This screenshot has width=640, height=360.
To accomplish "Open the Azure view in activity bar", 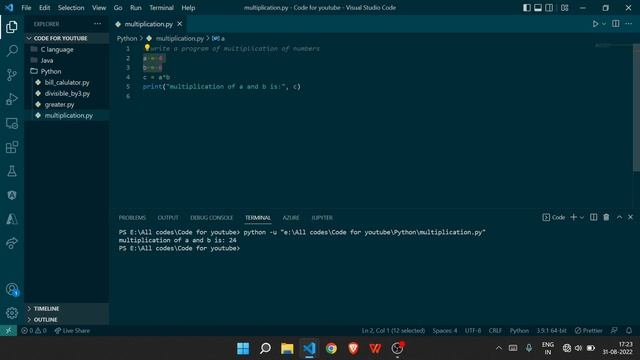I will click(x=12, y=219).
